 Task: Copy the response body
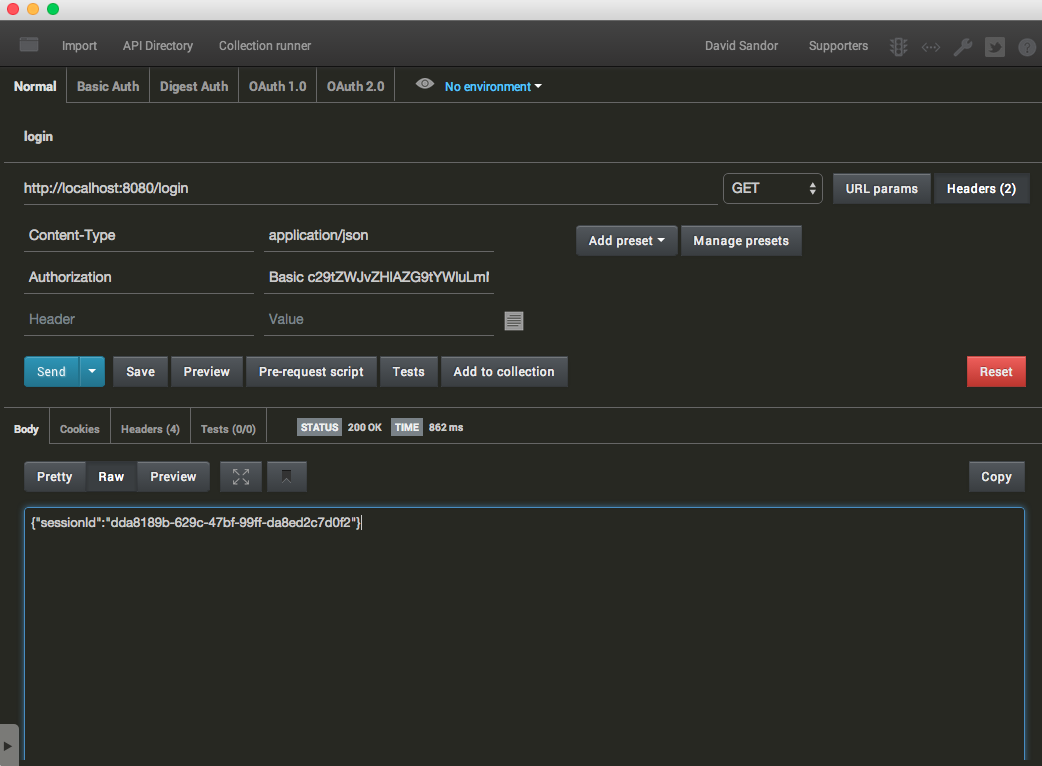point(996,476)
